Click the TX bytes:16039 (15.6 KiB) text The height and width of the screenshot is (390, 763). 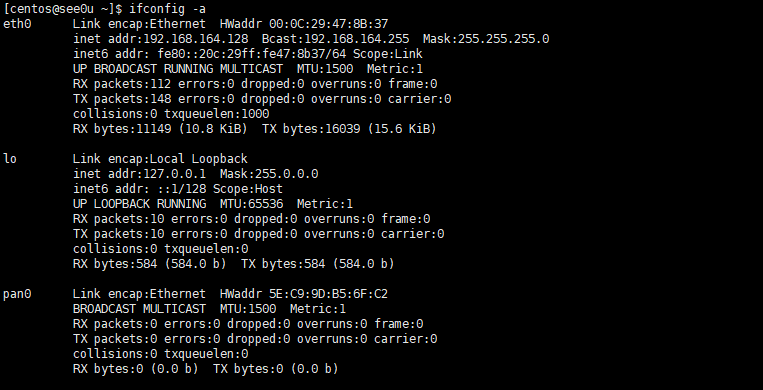click(349, 129)
